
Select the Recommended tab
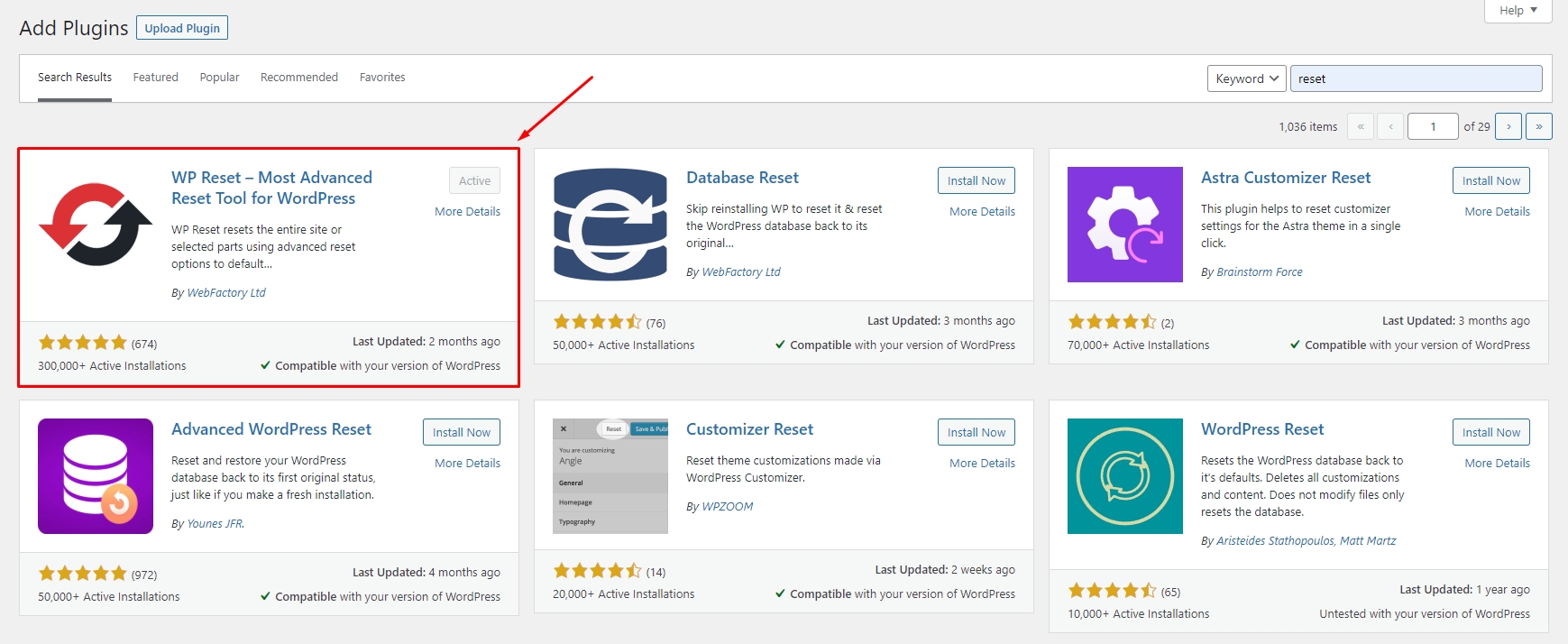point(299,78)
